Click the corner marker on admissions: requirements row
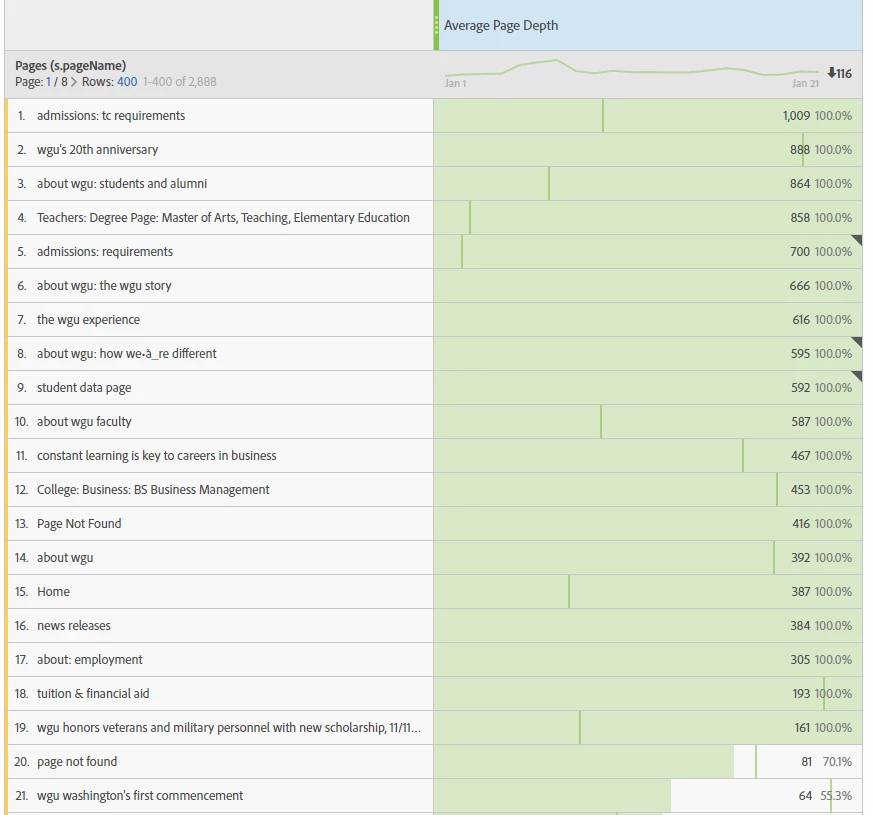The image size is (873, 815). tap(857, 240)
